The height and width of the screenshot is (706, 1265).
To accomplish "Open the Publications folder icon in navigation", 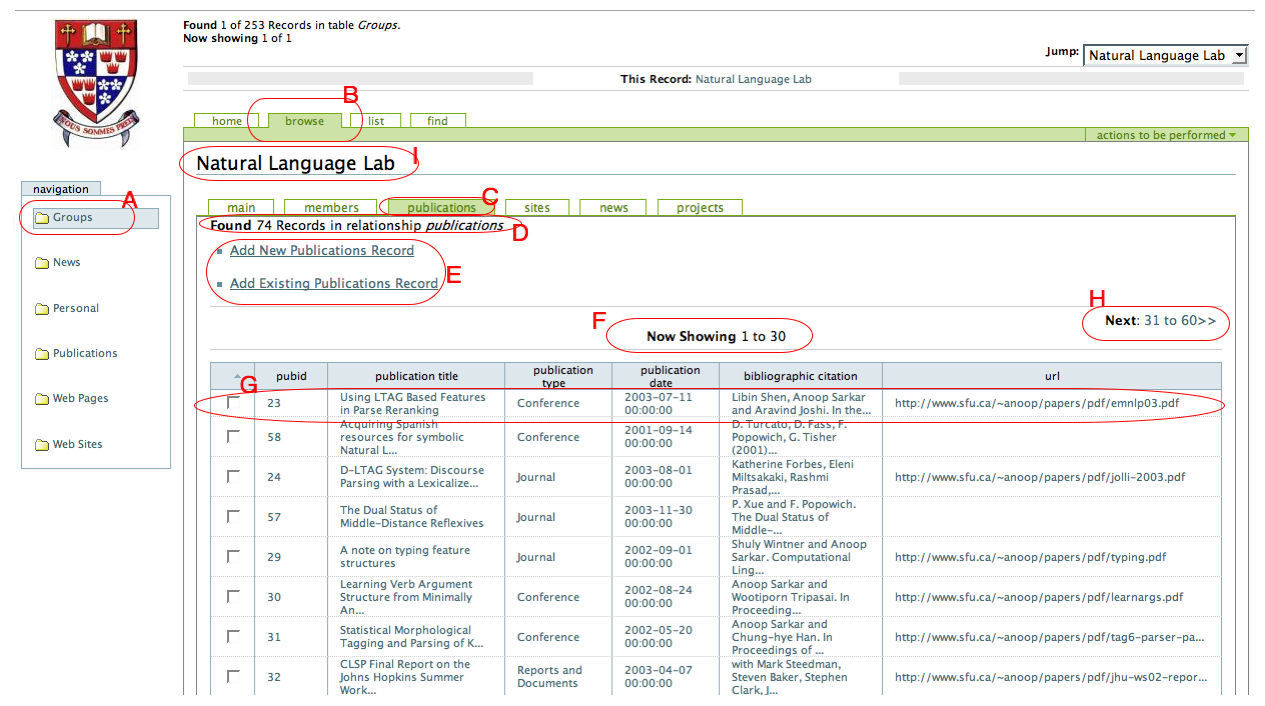I will (42, 354).
